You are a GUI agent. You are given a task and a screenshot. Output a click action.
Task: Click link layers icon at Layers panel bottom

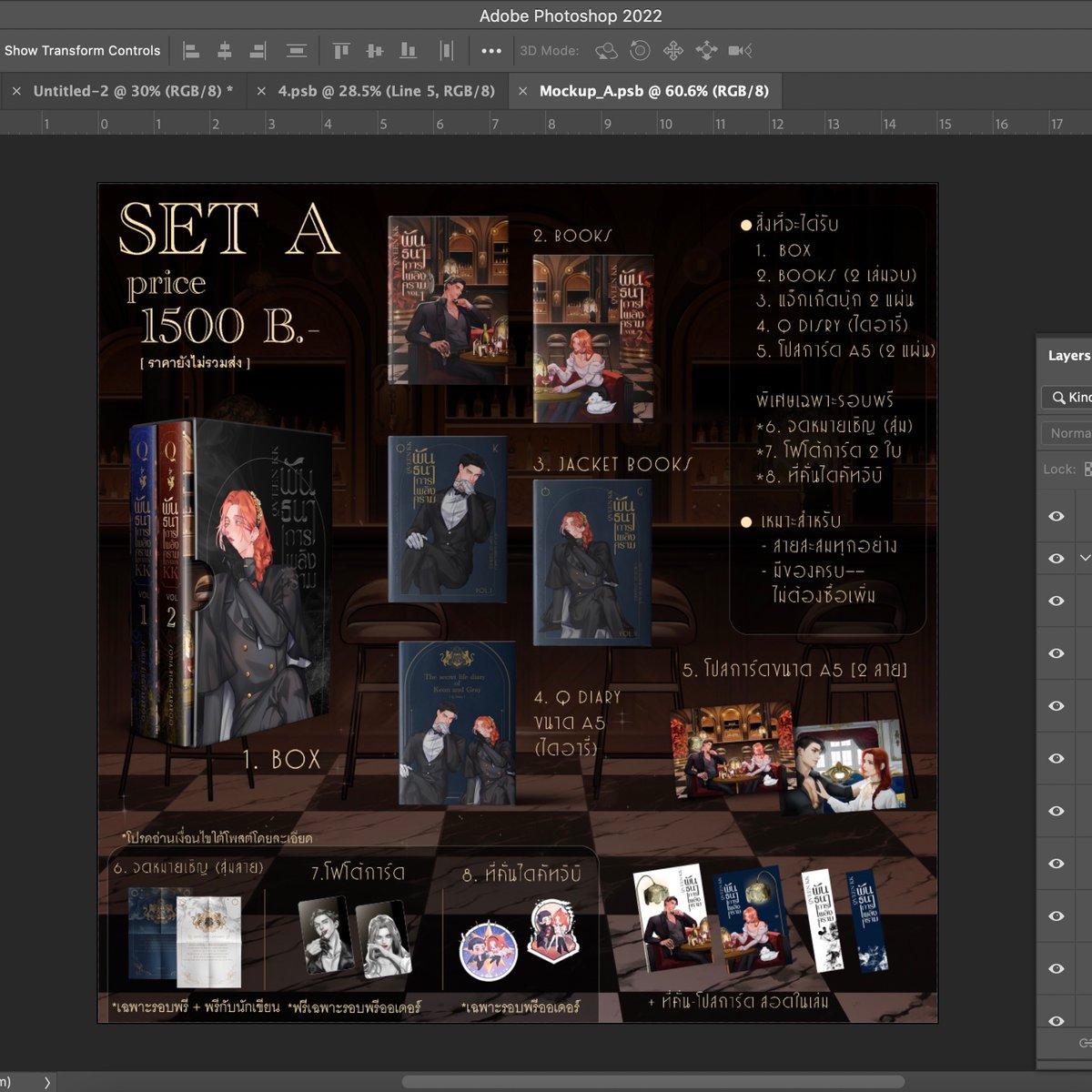click(x=1085, y=1043)
